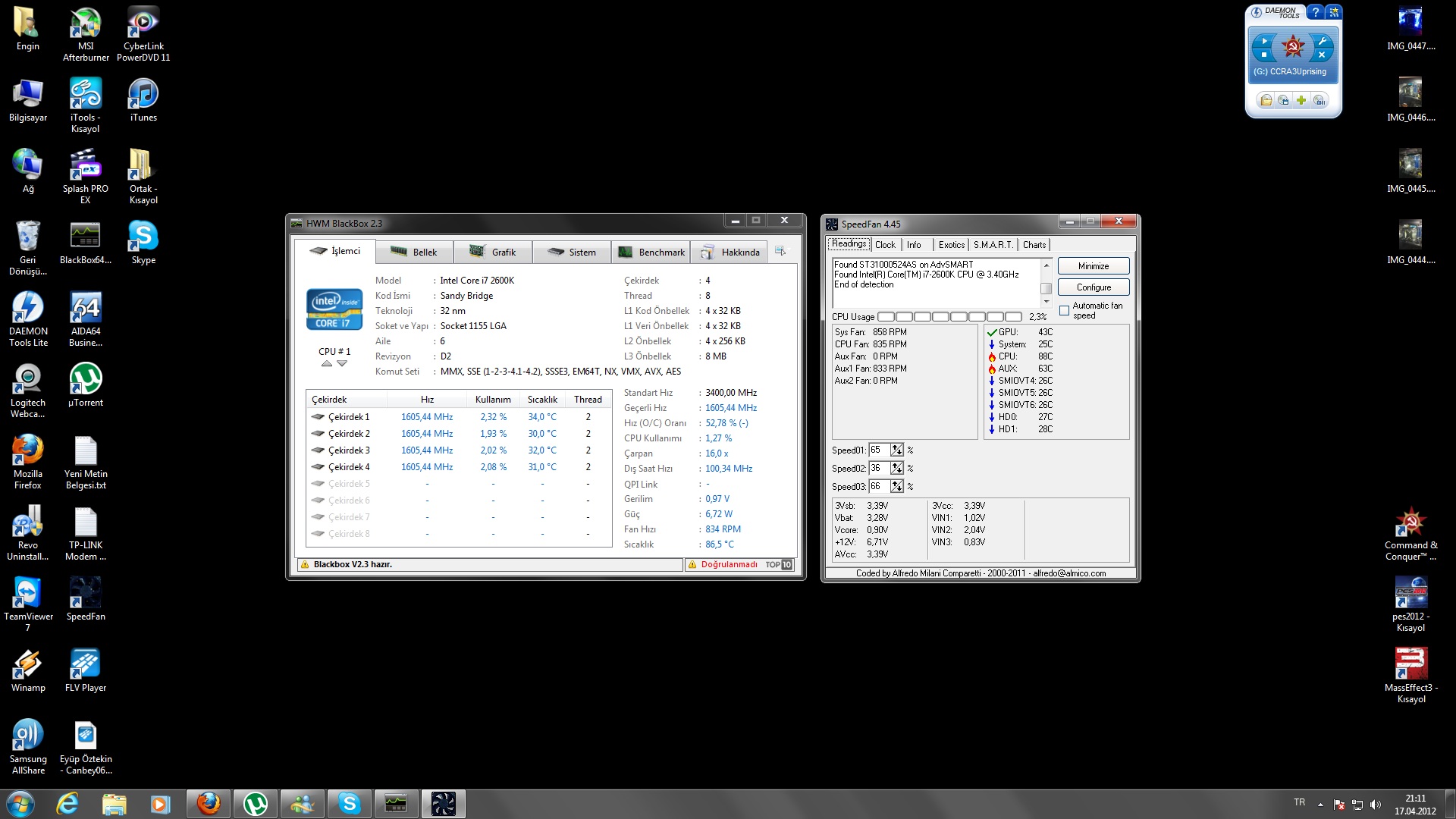Screen dimensions: 1456x819
Task: Click the SpeedFan fan icon in the taskbar
Action: [x=443, y=804]
